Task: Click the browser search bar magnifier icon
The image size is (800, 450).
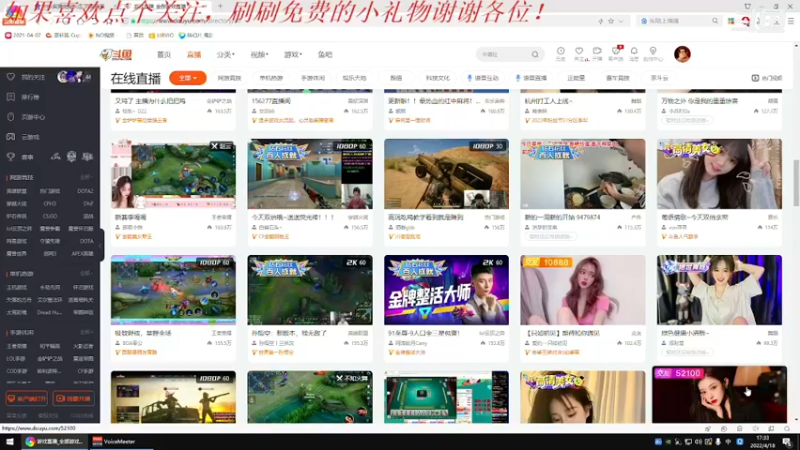Action: click(x=715, y=21)
